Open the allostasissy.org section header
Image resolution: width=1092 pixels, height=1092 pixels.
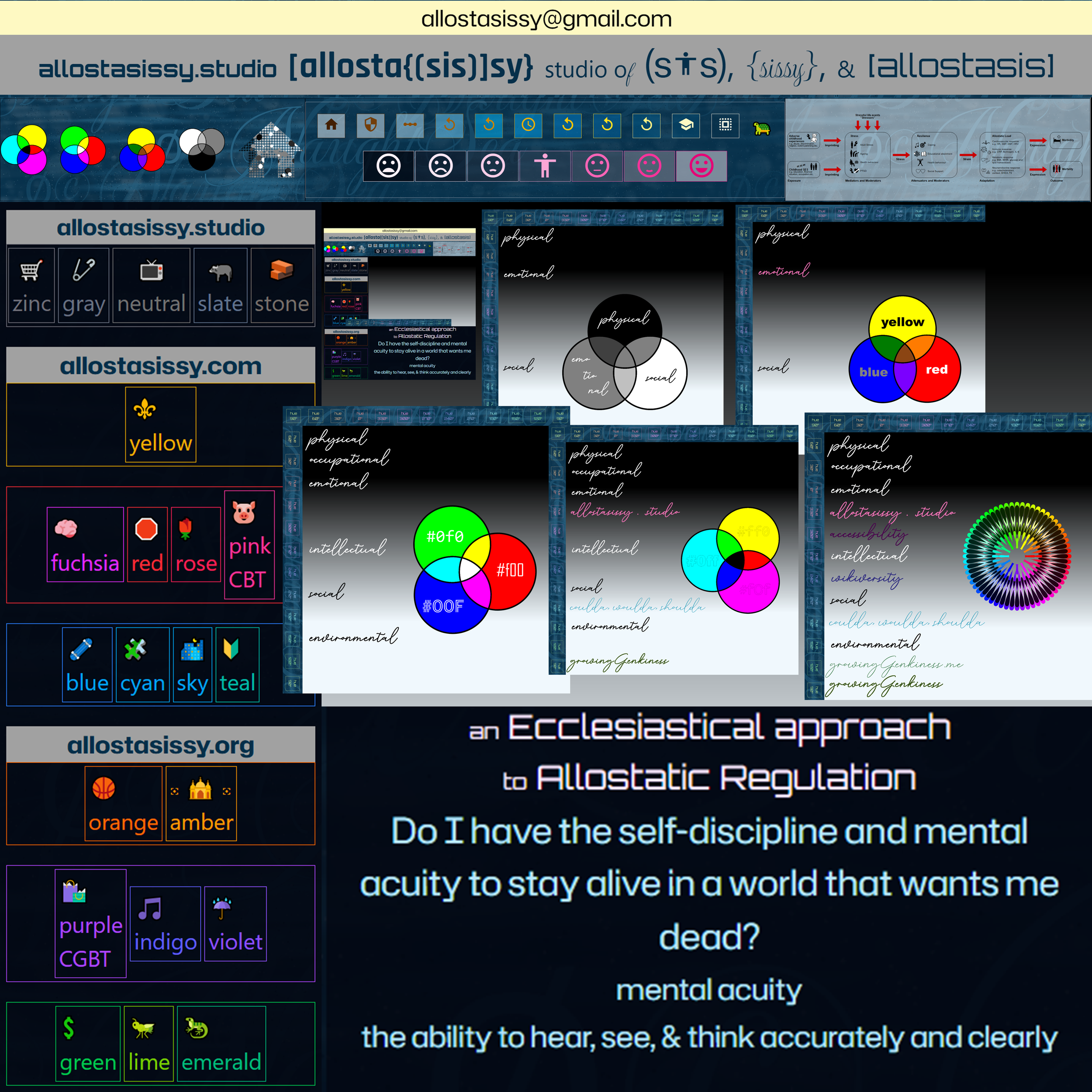[160, 745]
